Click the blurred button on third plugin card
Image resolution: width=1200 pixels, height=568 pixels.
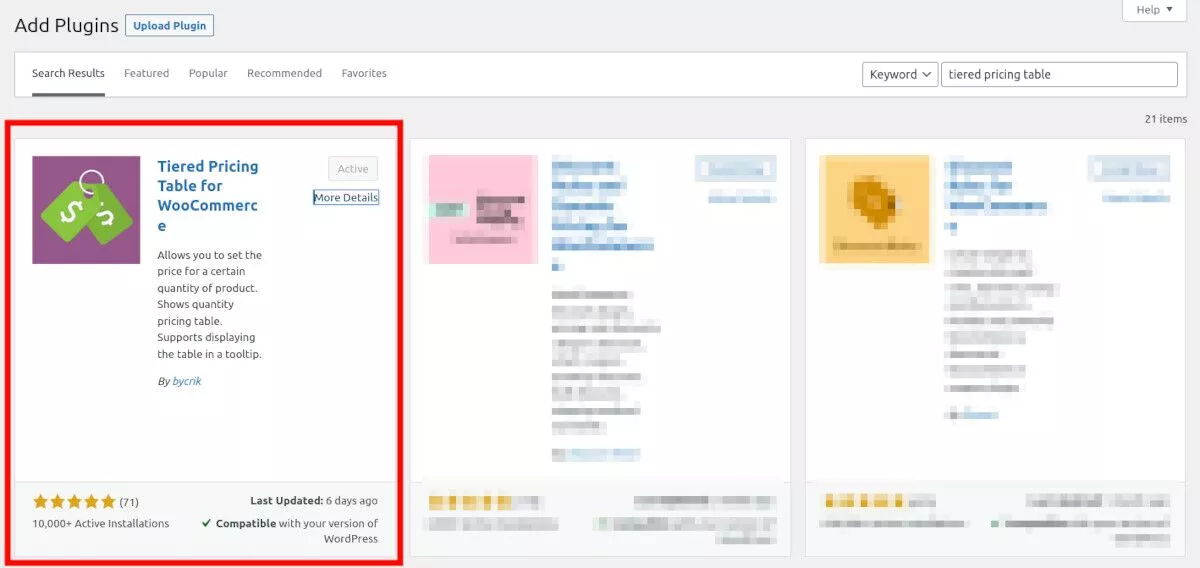point(1129,169)
